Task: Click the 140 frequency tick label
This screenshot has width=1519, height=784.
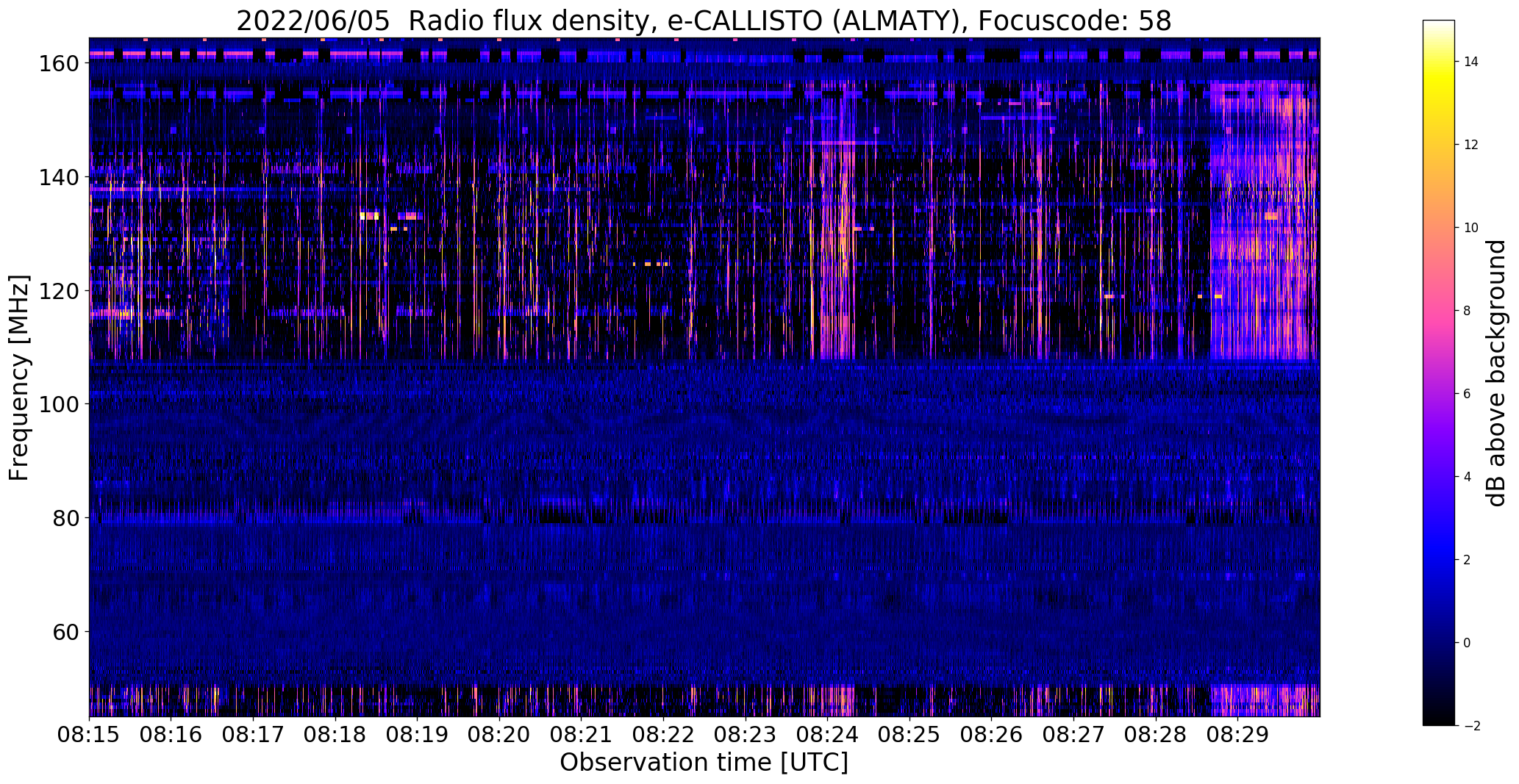Action: point(59,177)
